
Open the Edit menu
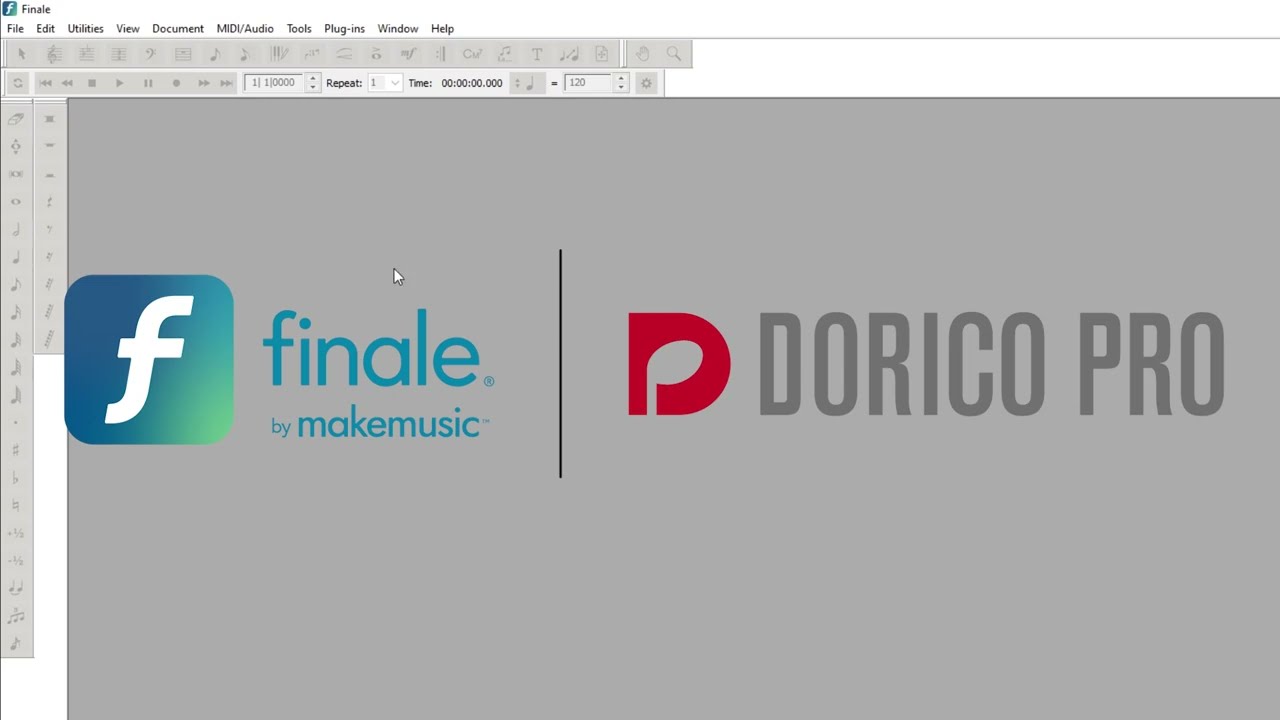(x=45, y=28)
